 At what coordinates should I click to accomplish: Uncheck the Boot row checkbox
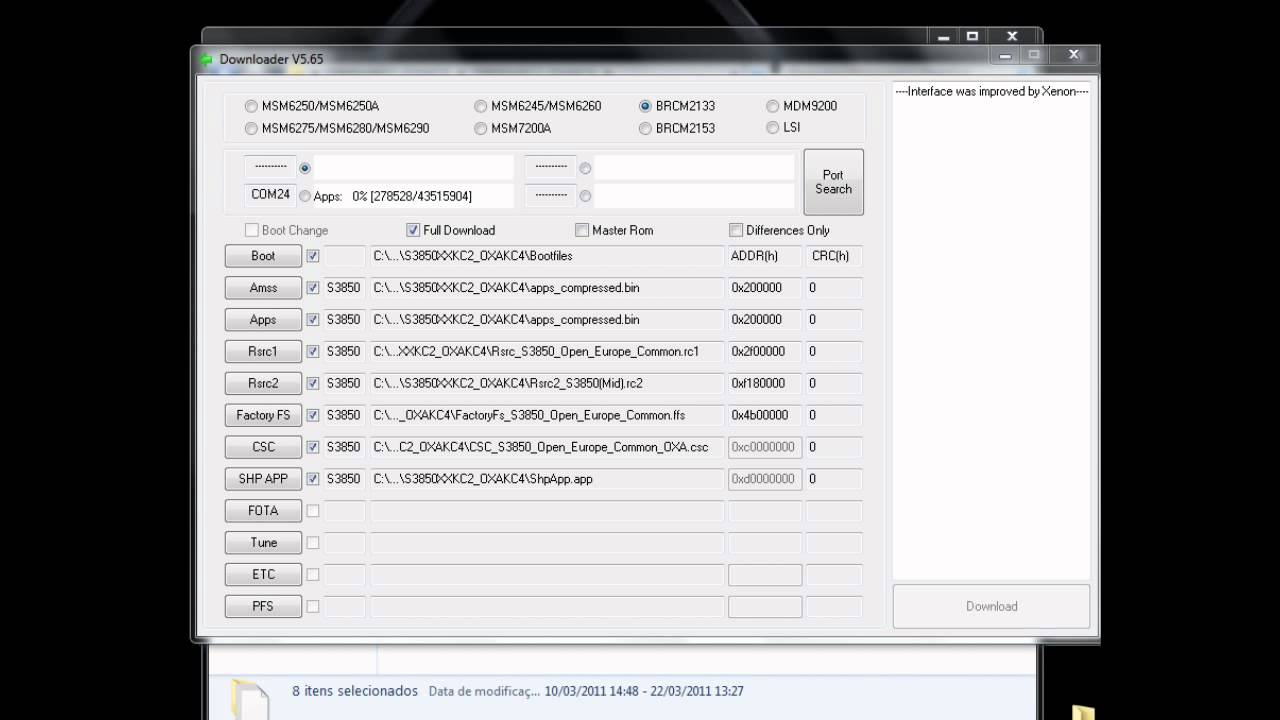tap(313, 256)
